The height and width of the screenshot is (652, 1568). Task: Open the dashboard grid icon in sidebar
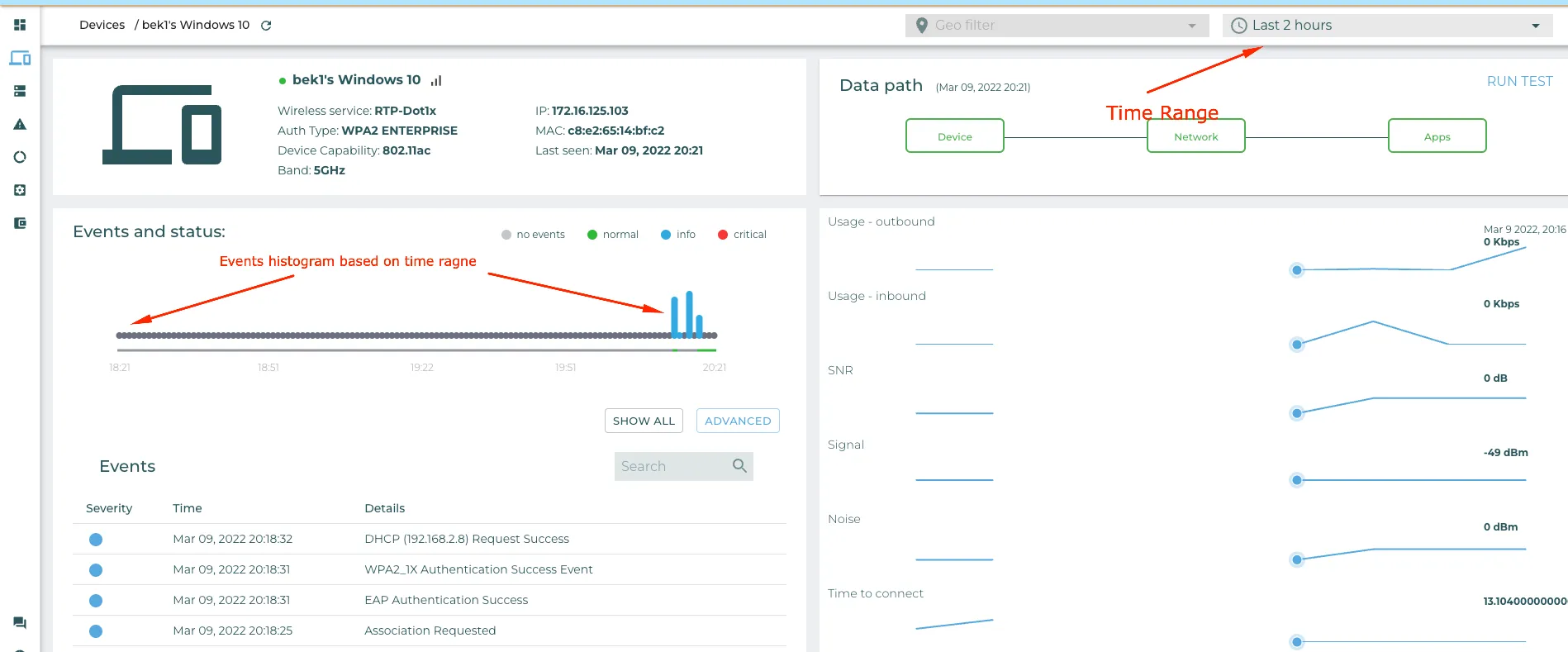coord(20,25)
